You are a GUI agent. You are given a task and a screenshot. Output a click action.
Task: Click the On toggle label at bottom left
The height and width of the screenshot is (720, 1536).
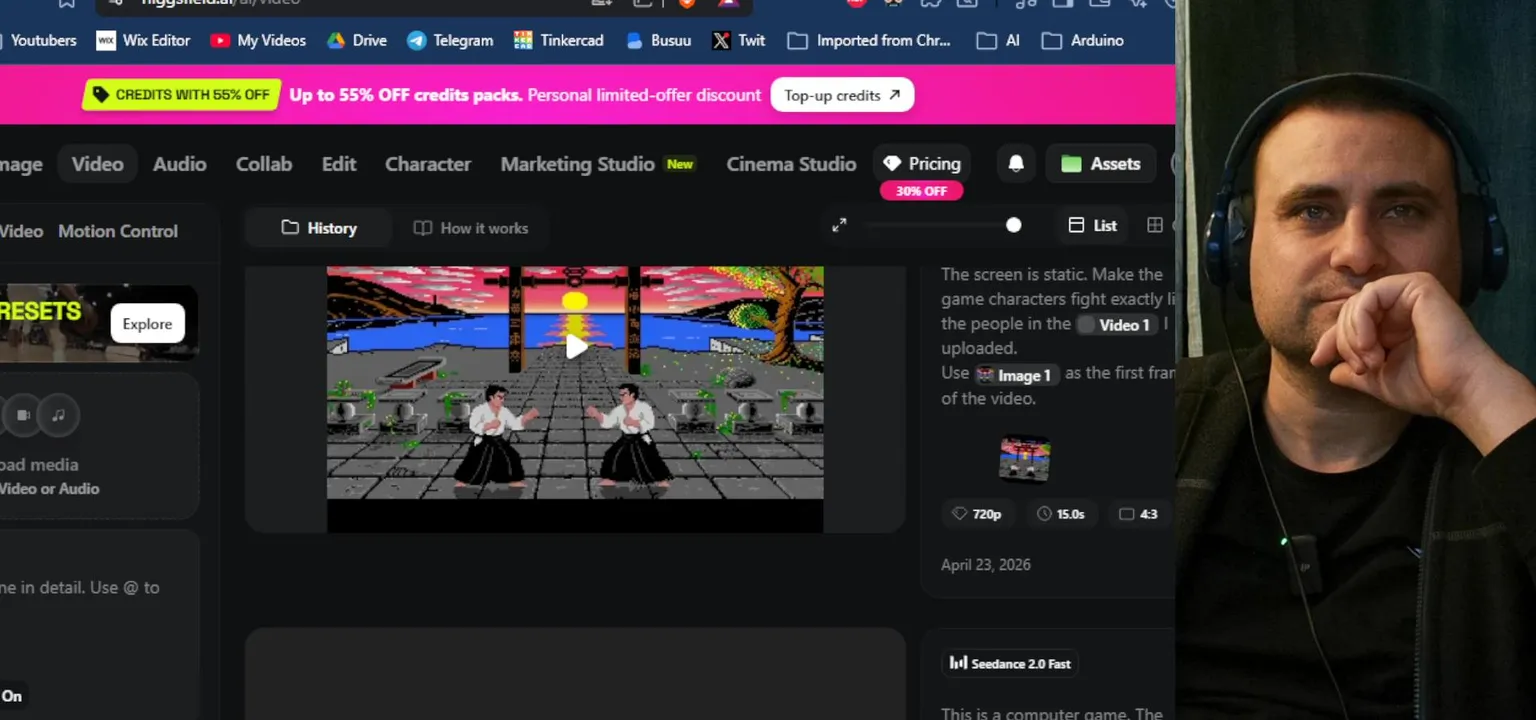coord(12,696)
